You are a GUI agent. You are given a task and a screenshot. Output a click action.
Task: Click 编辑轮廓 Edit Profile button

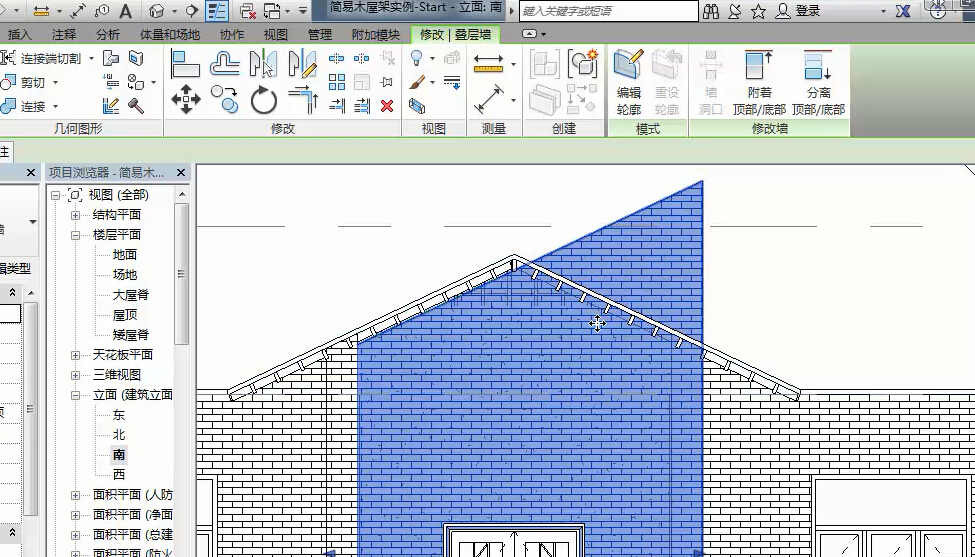pyautogui.click(x=628, y=82)
